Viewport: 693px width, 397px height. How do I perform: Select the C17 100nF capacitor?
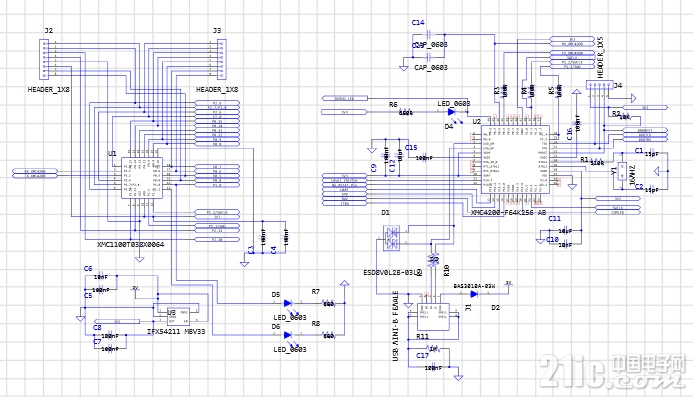click(434, 367)
